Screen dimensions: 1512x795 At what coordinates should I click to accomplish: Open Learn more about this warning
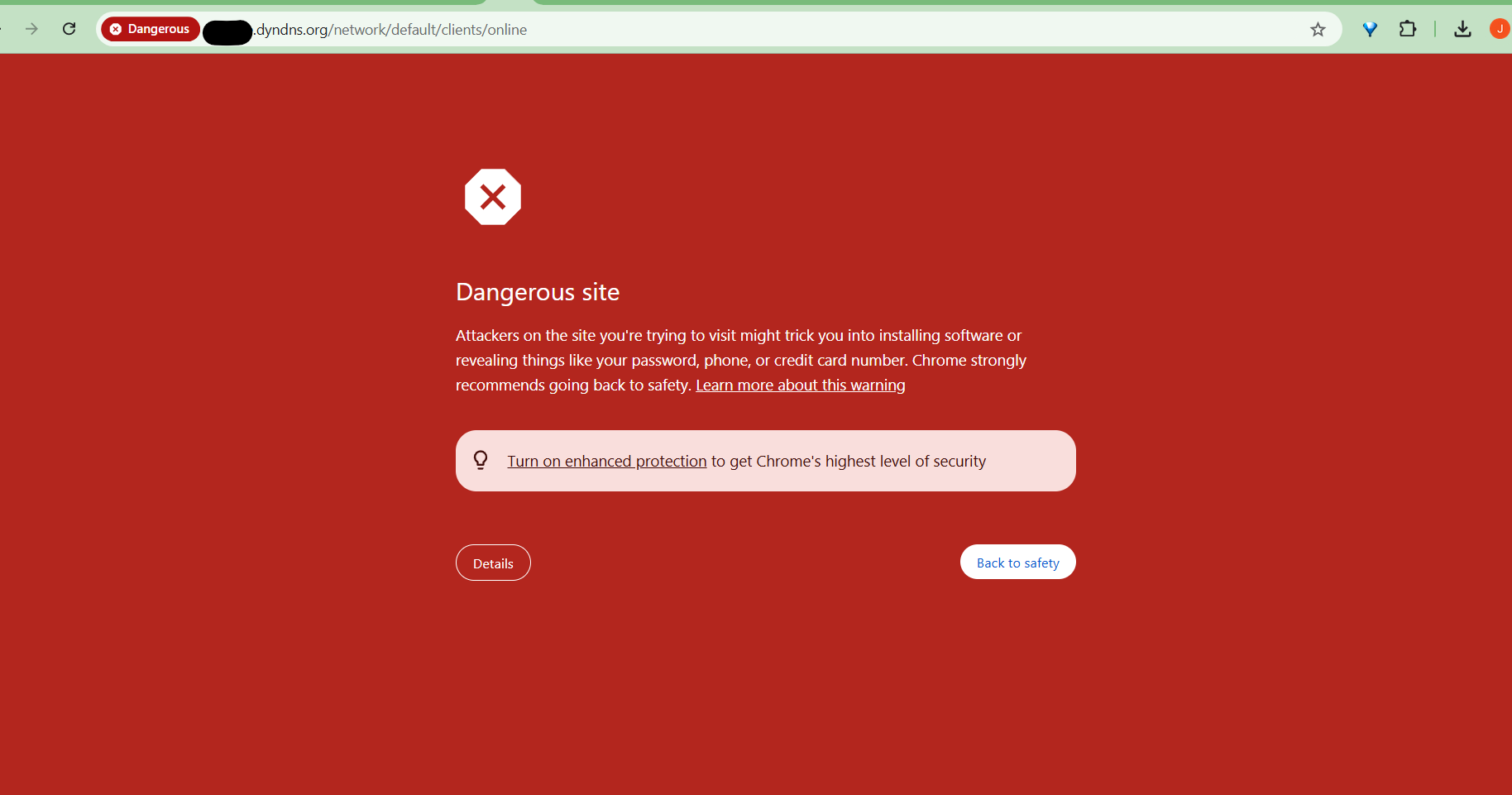tap(800, 385)
